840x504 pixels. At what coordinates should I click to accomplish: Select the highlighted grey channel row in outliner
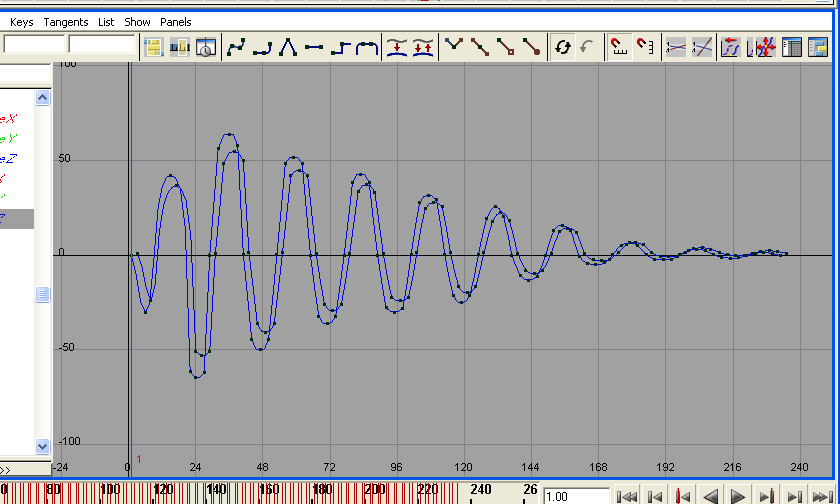tap(17, 219)
